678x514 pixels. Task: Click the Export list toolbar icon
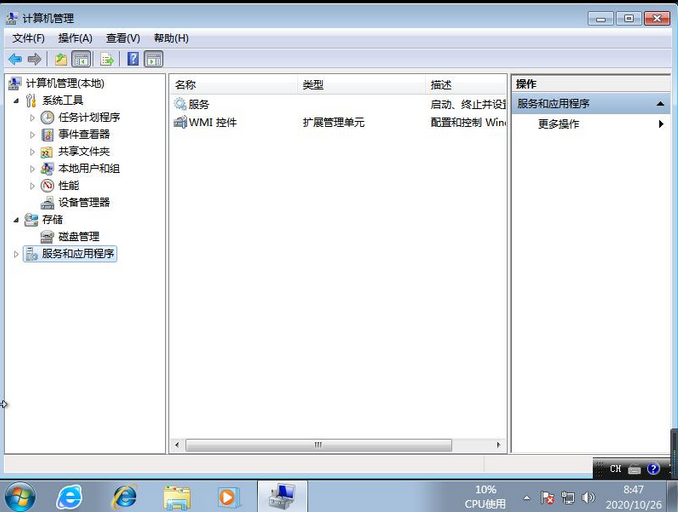coord(106,60)
